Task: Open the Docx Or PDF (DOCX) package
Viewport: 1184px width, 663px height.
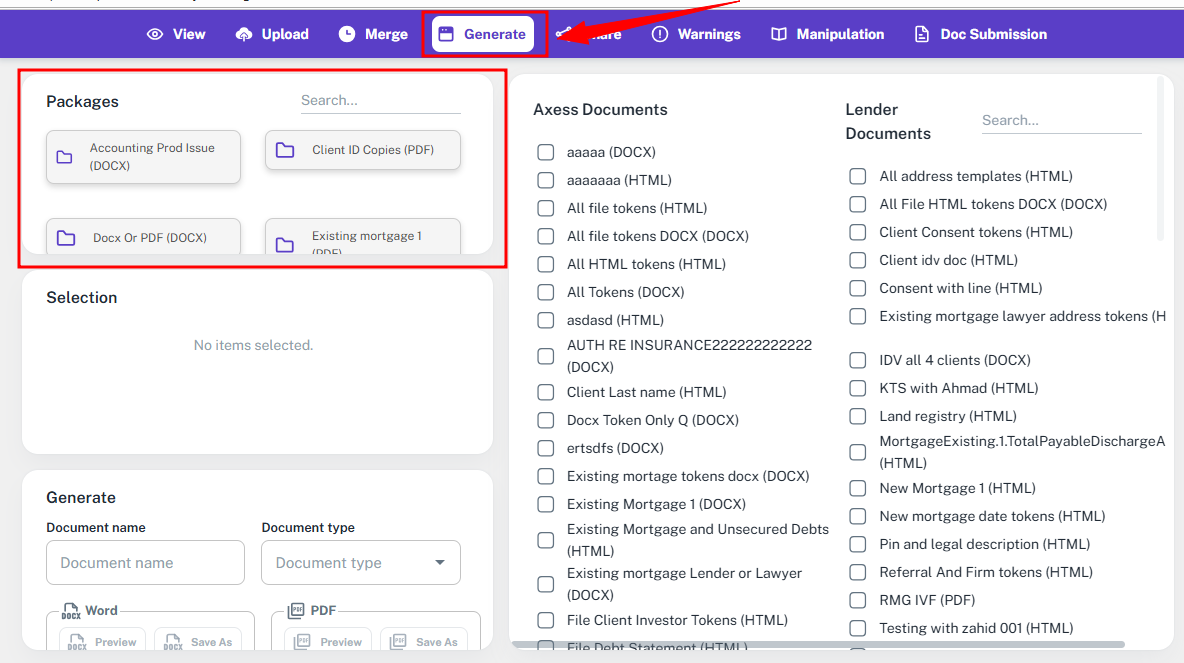Action: click(x=143, y=238)
